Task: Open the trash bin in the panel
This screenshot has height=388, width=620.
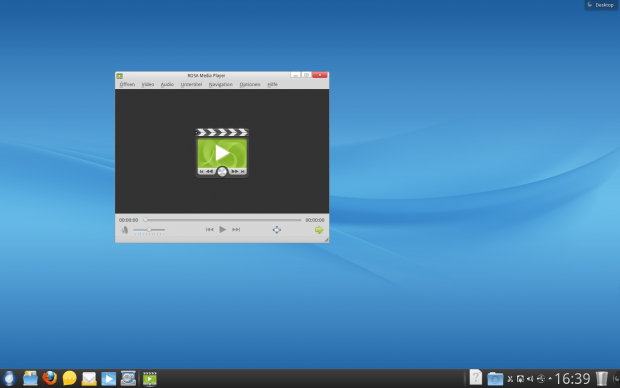Action: (x=601, y=379)
